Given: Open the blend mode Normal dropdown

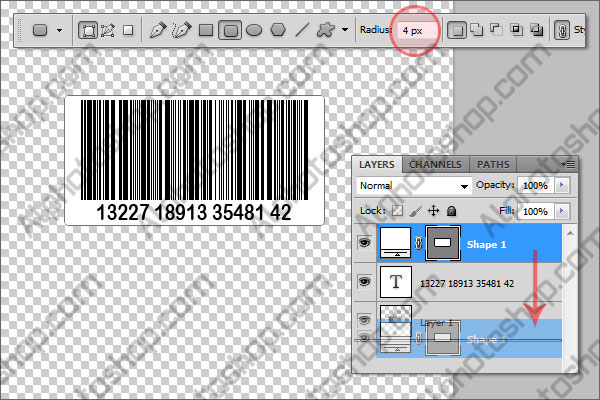Looking at the screenshot, I should point(414,186).
